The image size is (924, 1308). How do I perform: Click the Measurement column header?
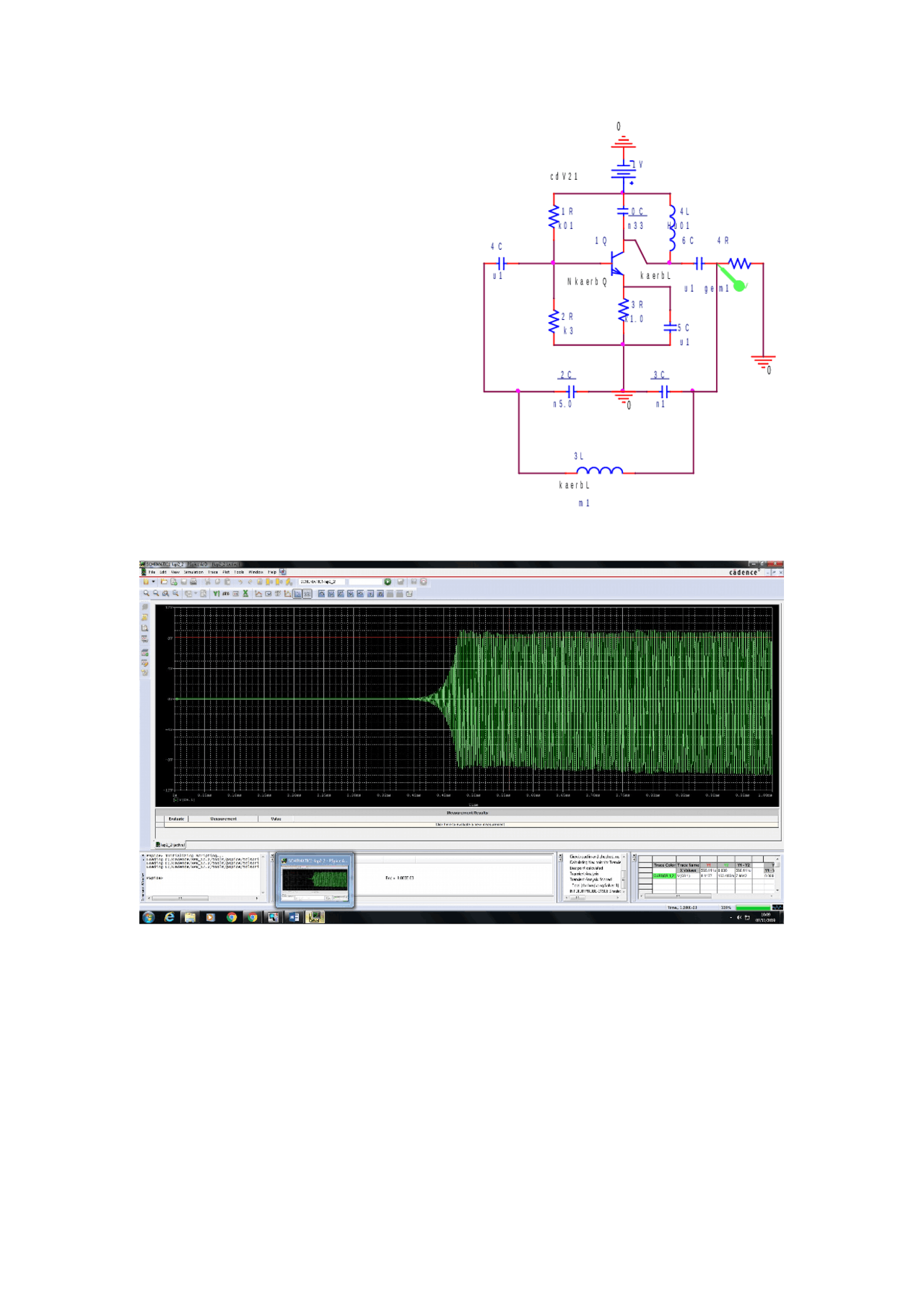[223, 819]
